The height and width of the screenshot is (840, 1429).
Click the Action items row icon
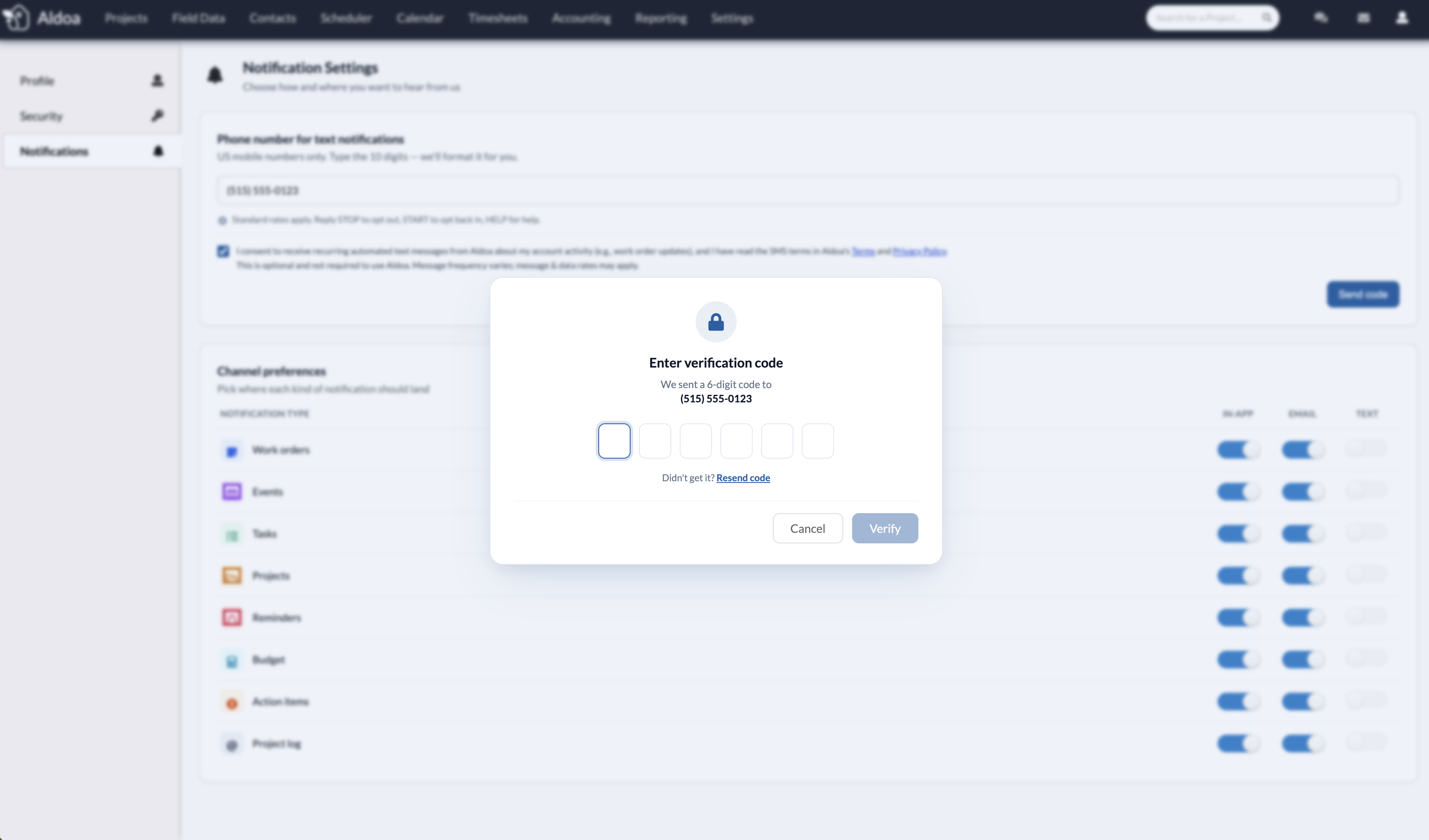coord(231,703)
